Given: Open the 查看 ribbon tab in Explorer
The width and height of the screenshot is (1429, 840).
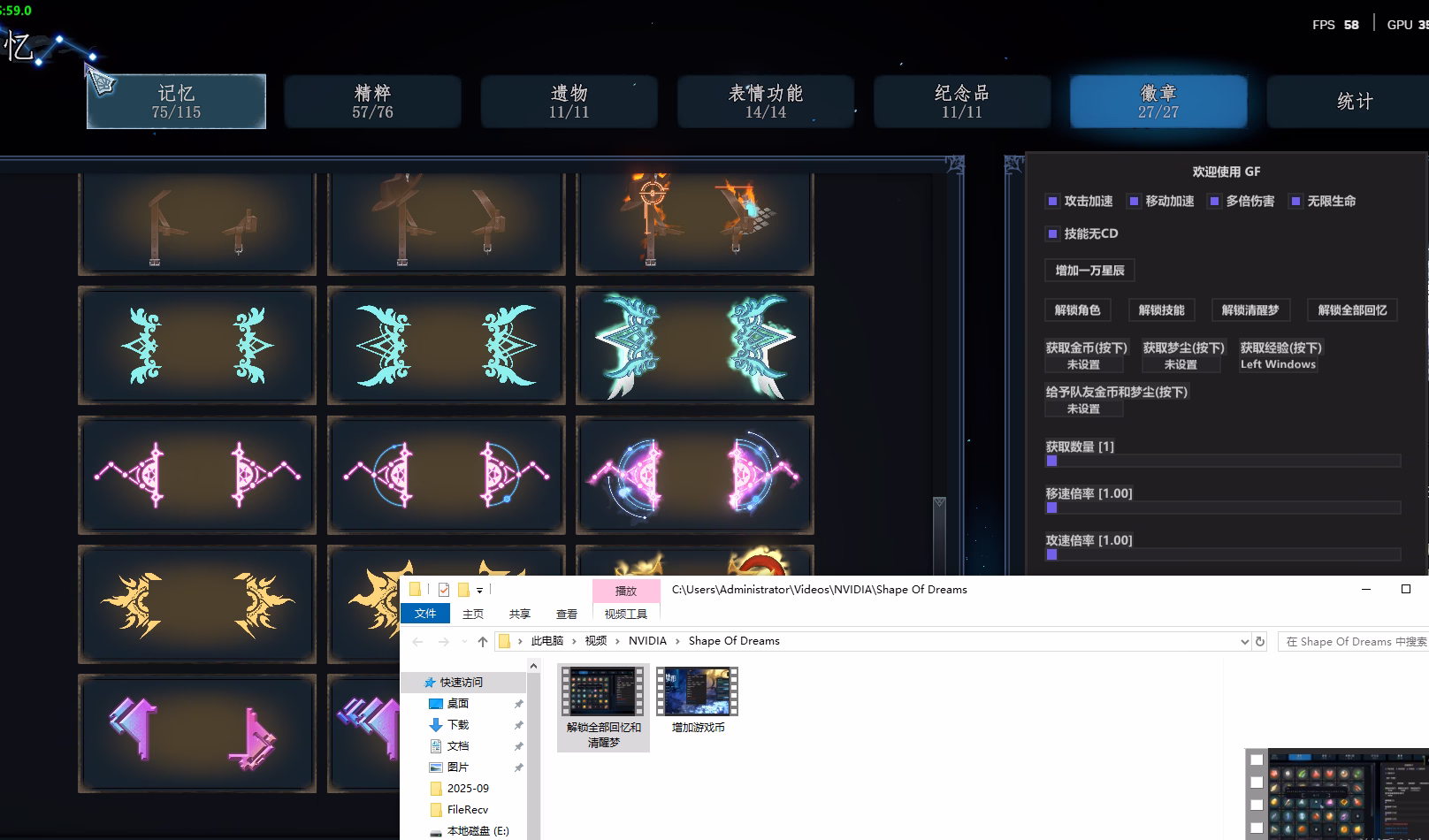Looking at the screenshot, I should pyautogui.click(x=566, y=613).
